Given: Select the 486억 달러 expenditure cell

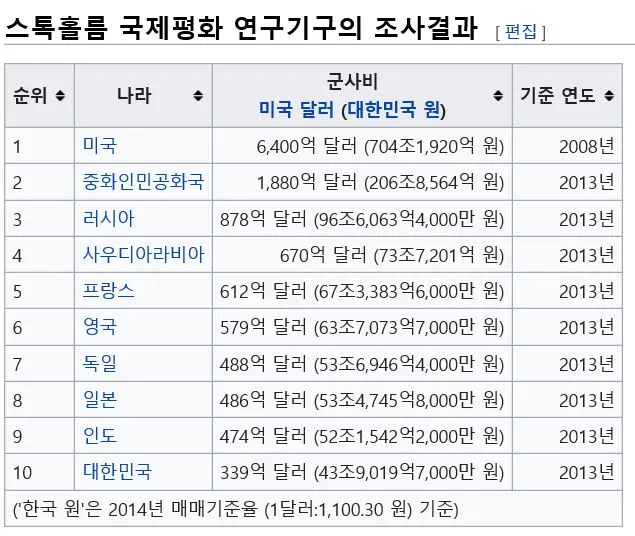Looking at the screenshot, I should click(362, 400).
